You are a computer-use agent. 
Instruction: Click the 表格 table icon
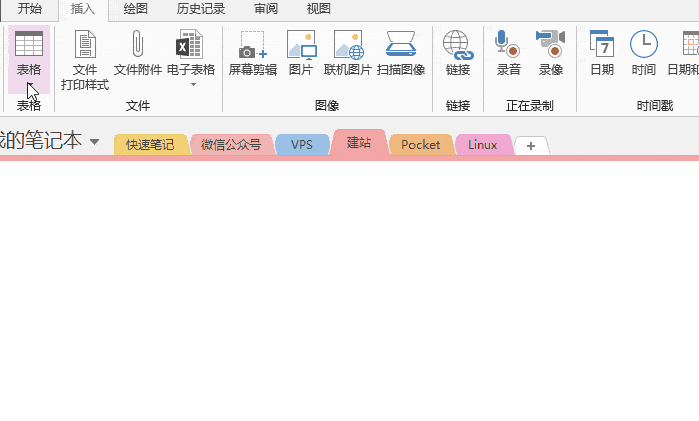(x=29, y=44)
